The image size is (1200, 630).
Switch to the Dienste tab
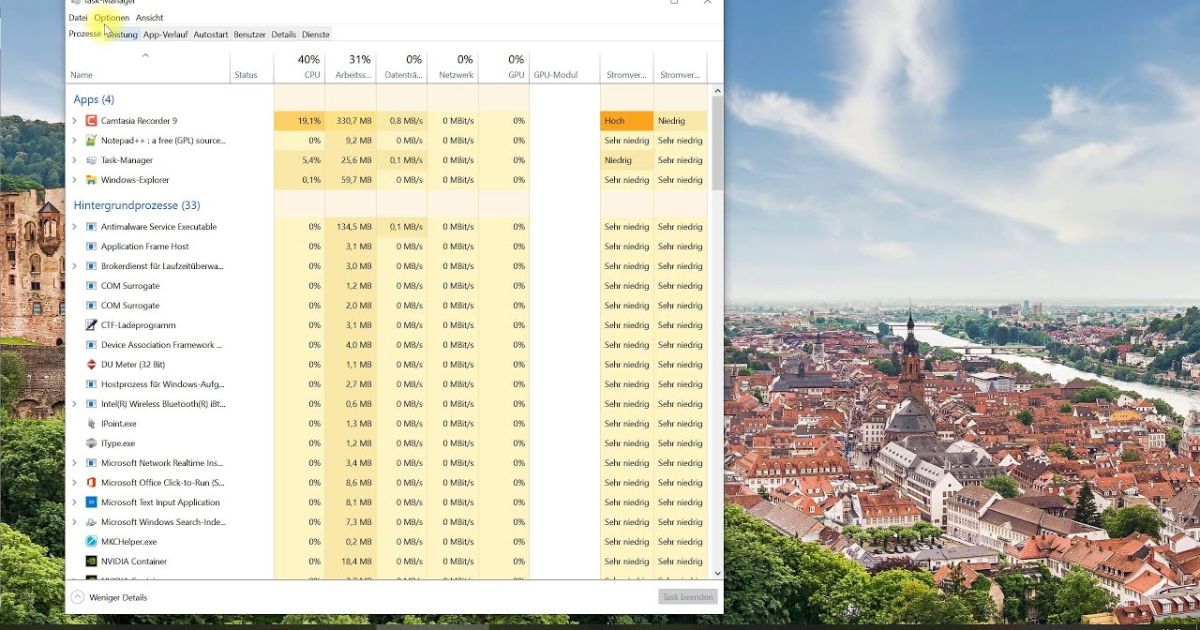tap(315, 33)
